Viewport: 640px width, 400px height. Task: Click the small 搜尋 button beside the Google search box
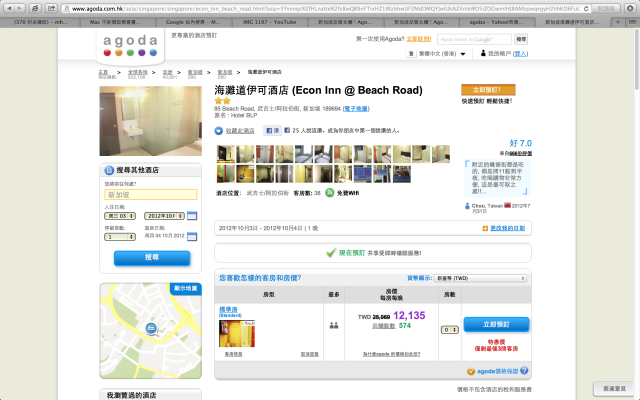click(x=521, y=39)
